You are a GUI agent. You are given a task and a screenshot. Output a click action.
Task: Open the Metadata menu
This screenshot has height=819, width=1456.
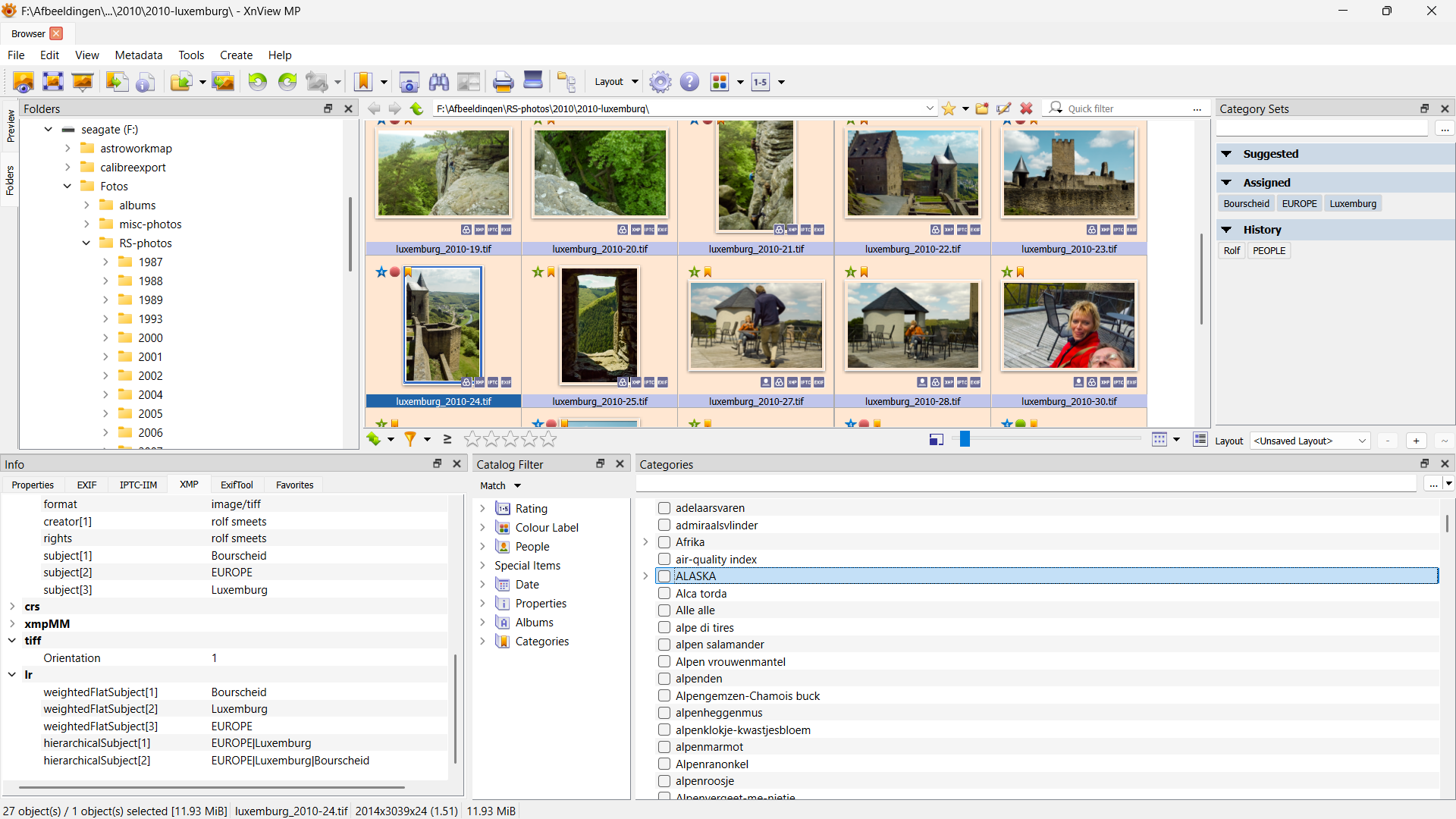(x=138, y=55)
